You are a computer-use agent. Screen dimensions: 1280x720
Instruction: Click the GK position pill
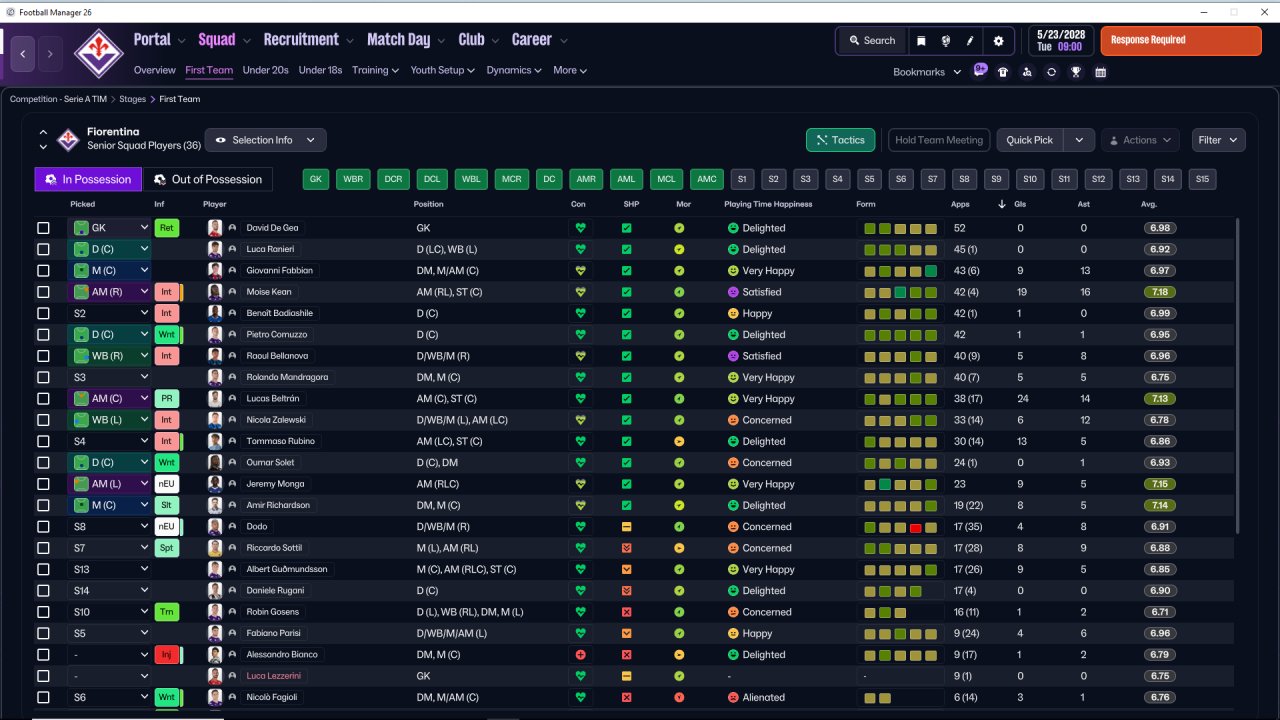[x=316, y=179]
